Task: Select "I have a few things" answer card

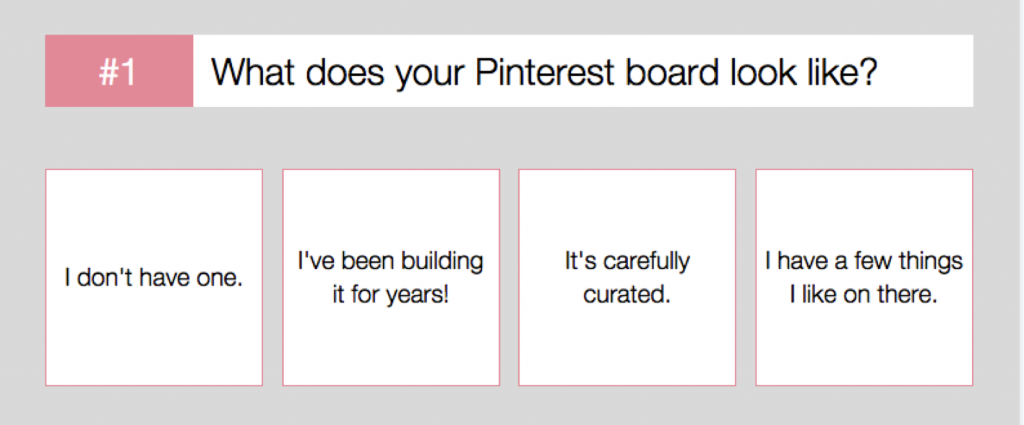Action: (x=864, y=277)
